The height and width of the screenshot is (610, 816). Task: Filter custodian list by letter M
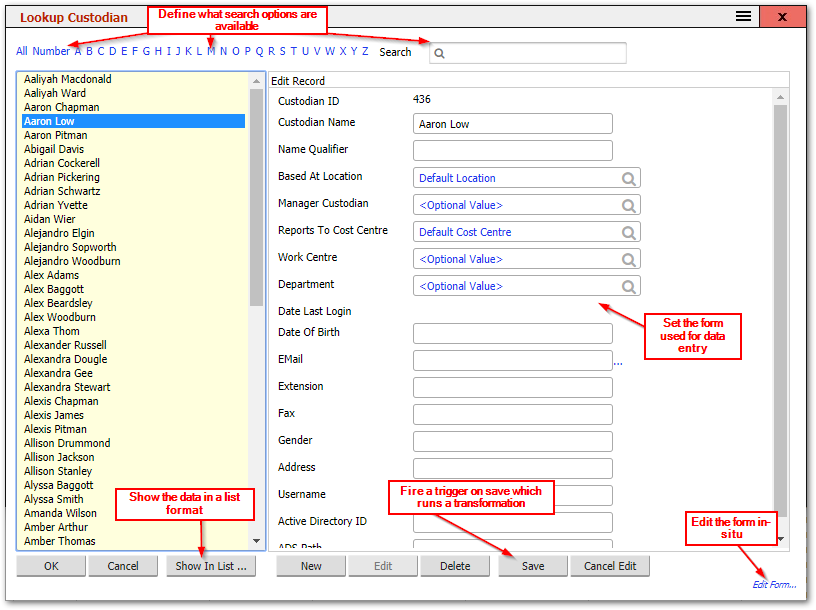pyautogui.click(x=210, y=51)
